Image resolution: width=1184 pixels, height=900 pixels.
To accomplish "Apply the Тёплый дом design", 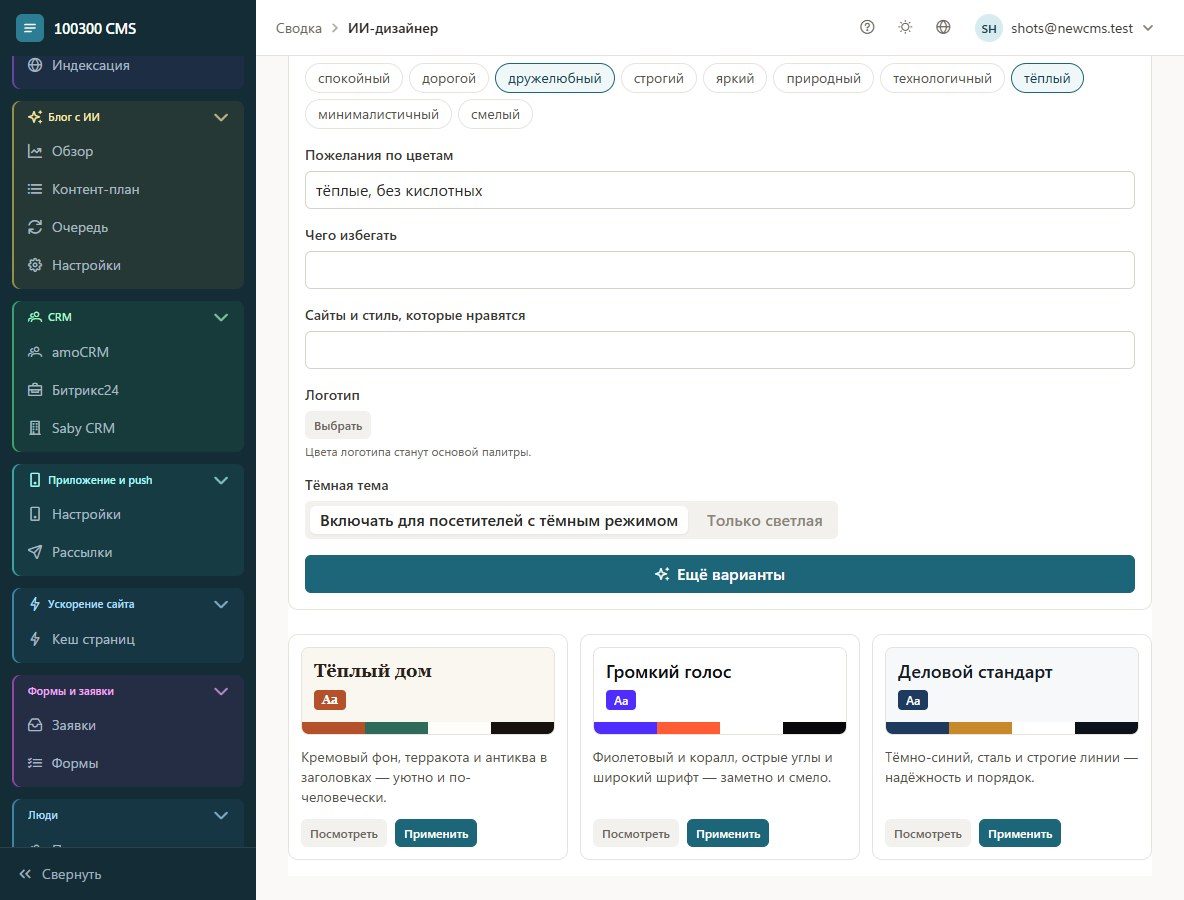I will [436, 833].
